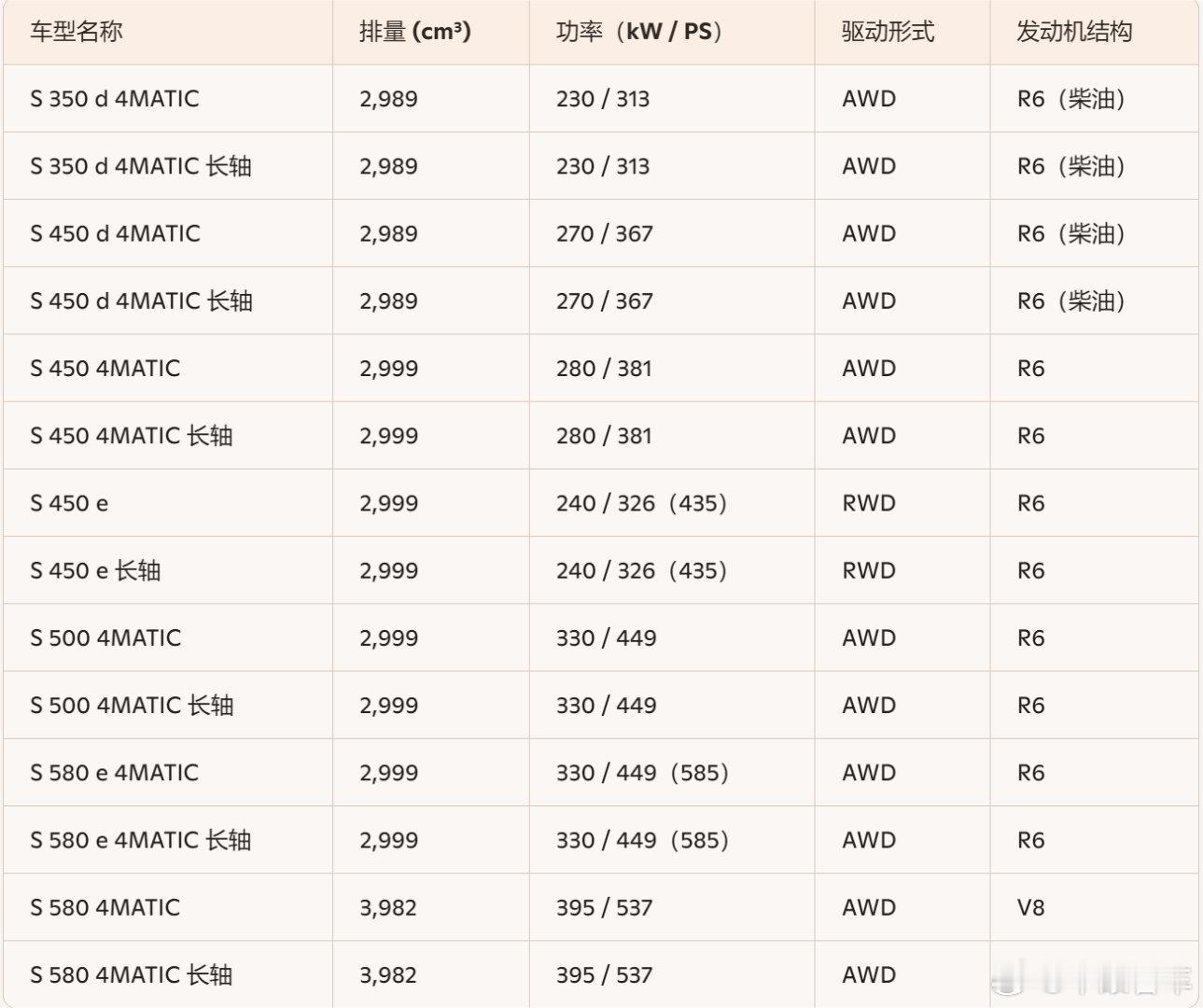Click power 280 / 381 in S 450 4MATIC 长轴 row

(604, 436)
